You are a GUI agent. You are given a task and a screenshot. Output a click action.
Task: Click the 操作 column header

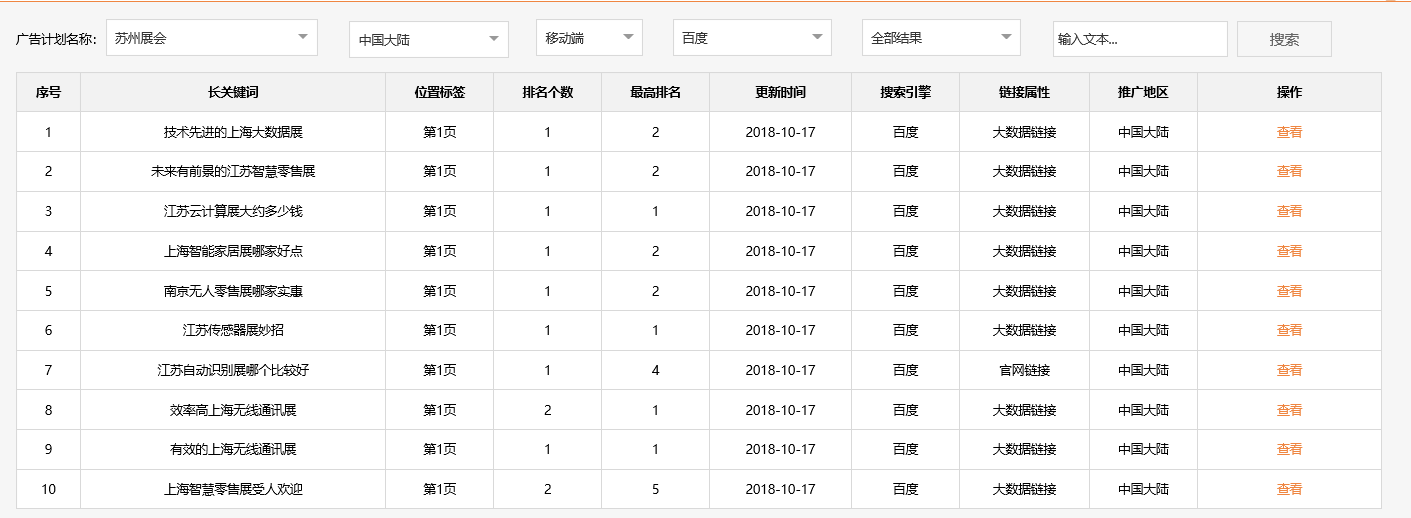[1290, 92]
